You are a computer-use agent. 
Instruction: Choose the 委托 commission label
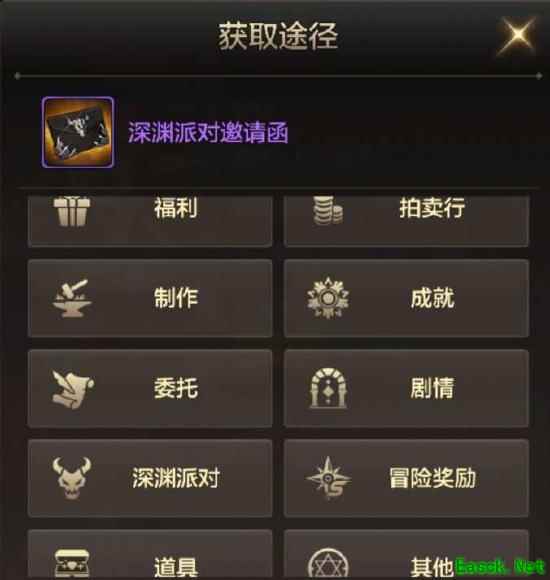[176, 388]
